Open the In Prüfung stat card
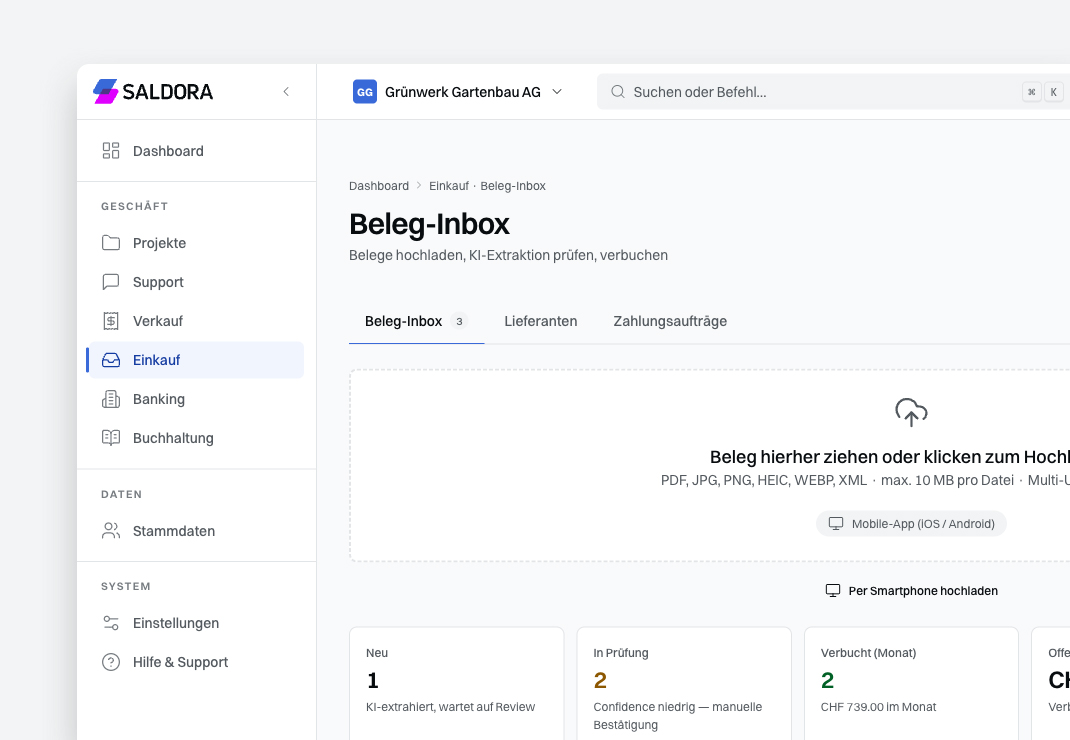The height and width of the screenshot is (740, 1070). tap(684, 683)
